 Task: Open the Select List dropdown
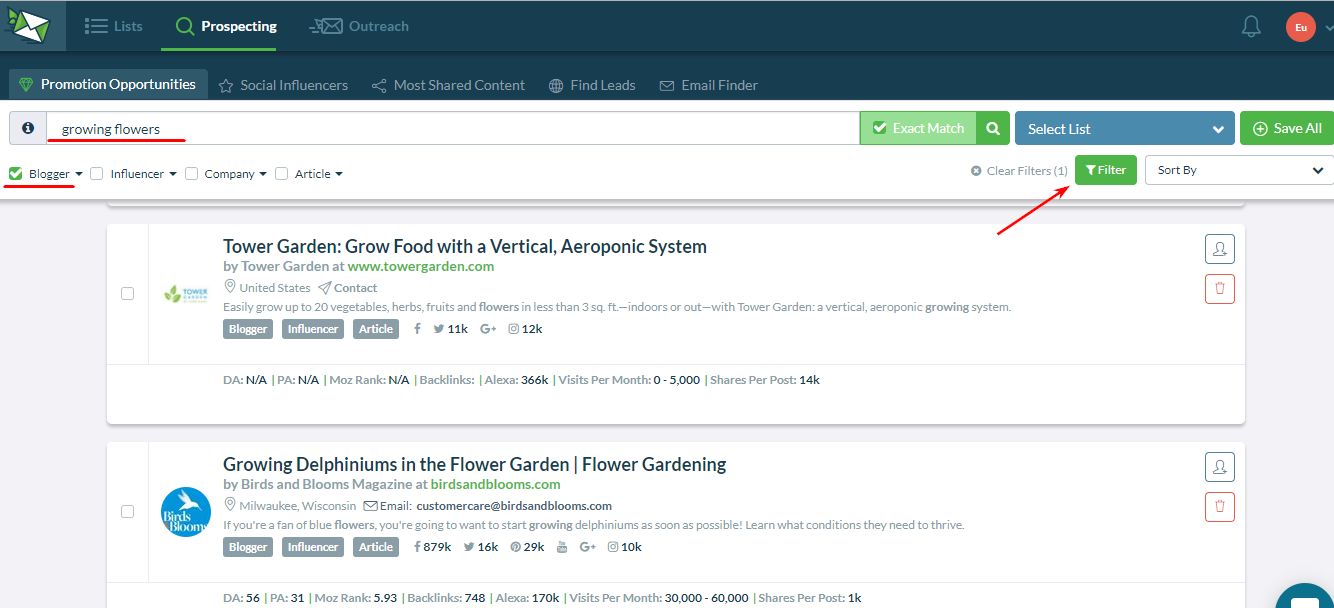tap(1125, 128)
